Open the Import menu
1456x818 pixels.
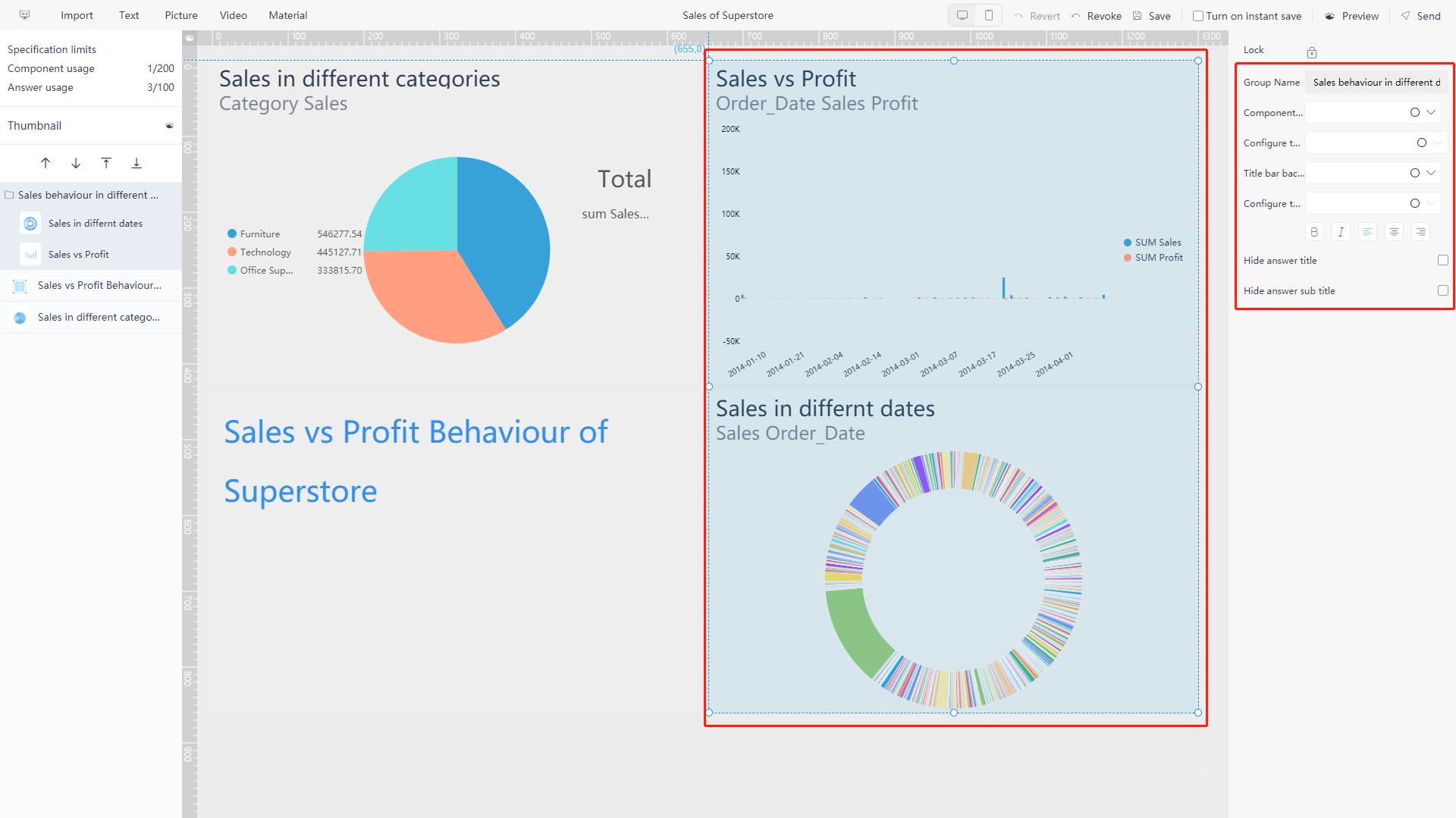(x=77, y=15)
